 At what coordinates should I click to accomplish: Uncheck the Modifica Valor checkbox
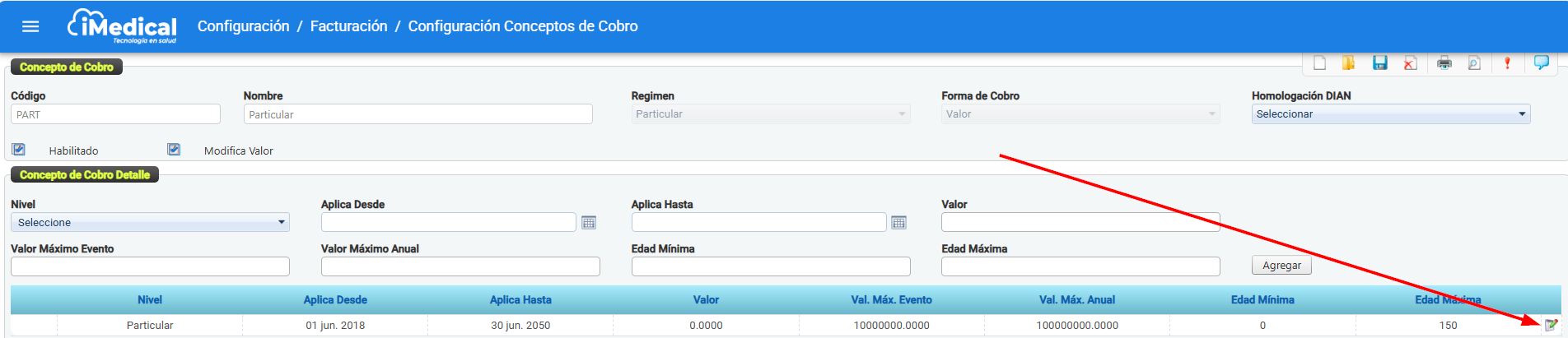(174, 150)
